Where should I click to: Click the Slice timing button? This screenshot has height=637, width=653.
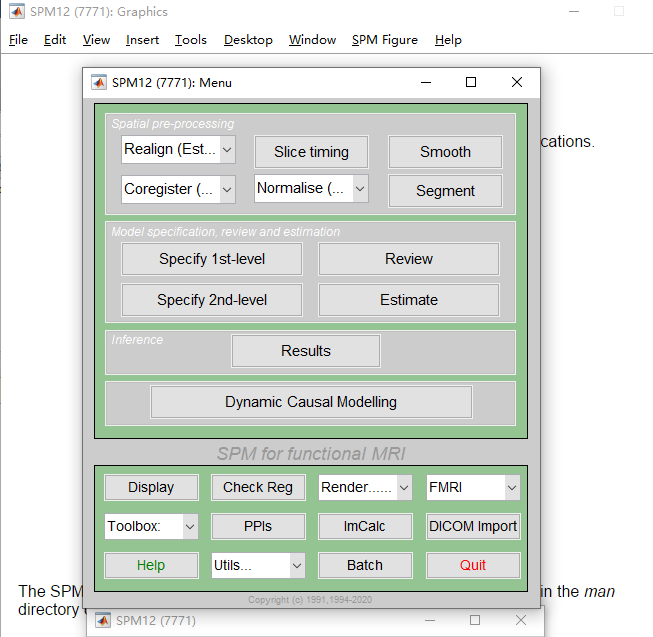coord(311,152)
